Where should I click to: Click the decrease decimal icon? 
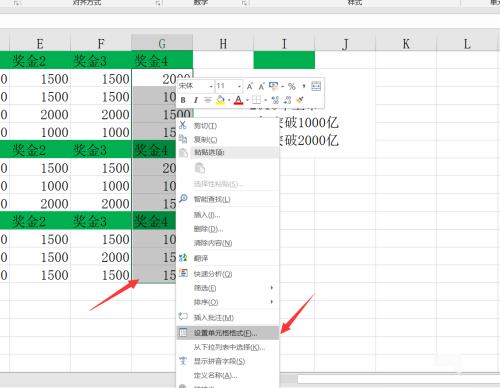[287, 100]
